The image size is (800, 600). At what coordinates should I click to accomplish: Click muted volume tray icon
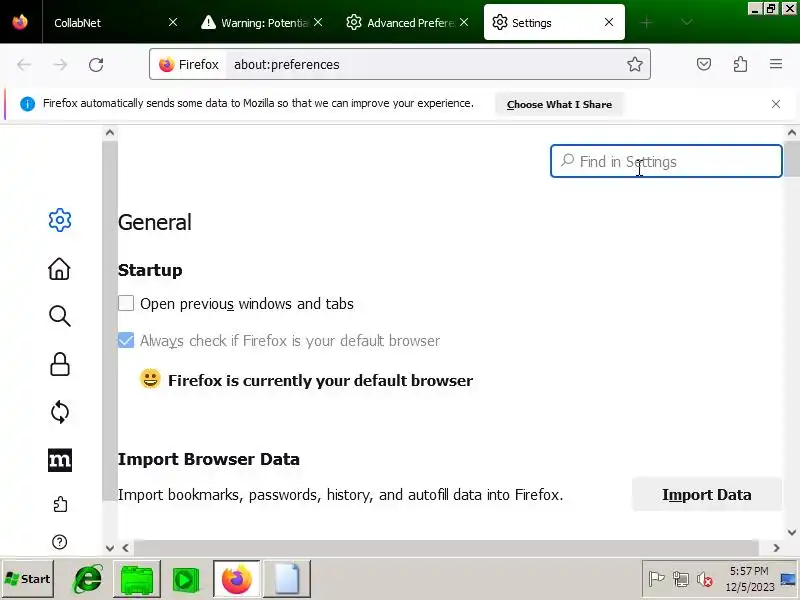click(705, 579)
